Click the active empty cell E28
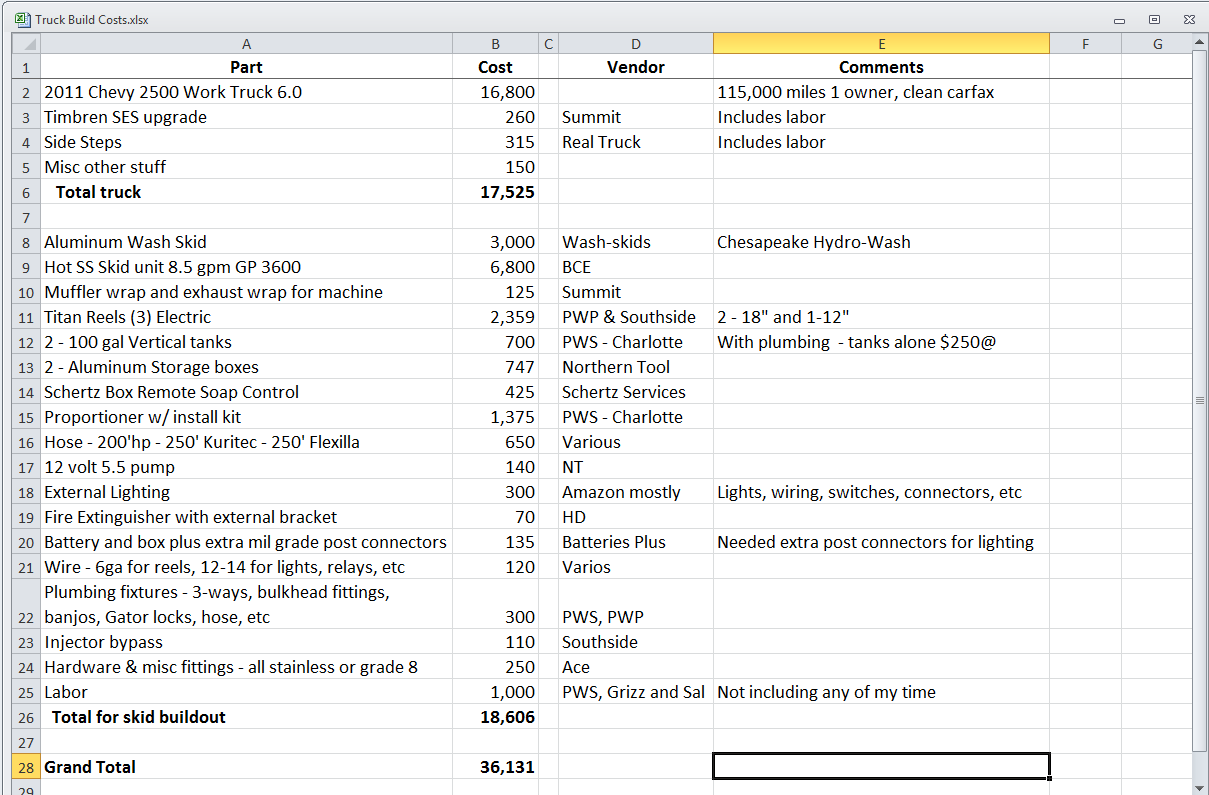Image resolution: width=1209 pixels, height=795 pixels. click(x=881, y=767)
